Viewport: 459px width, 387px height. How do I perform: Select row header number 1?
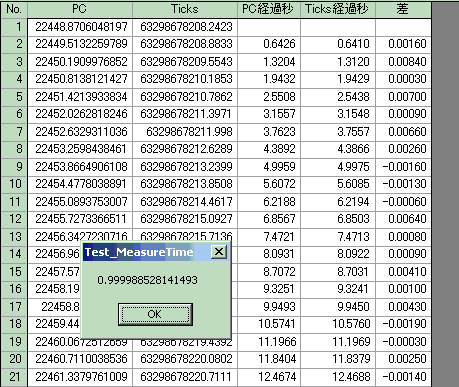[14, 27]
